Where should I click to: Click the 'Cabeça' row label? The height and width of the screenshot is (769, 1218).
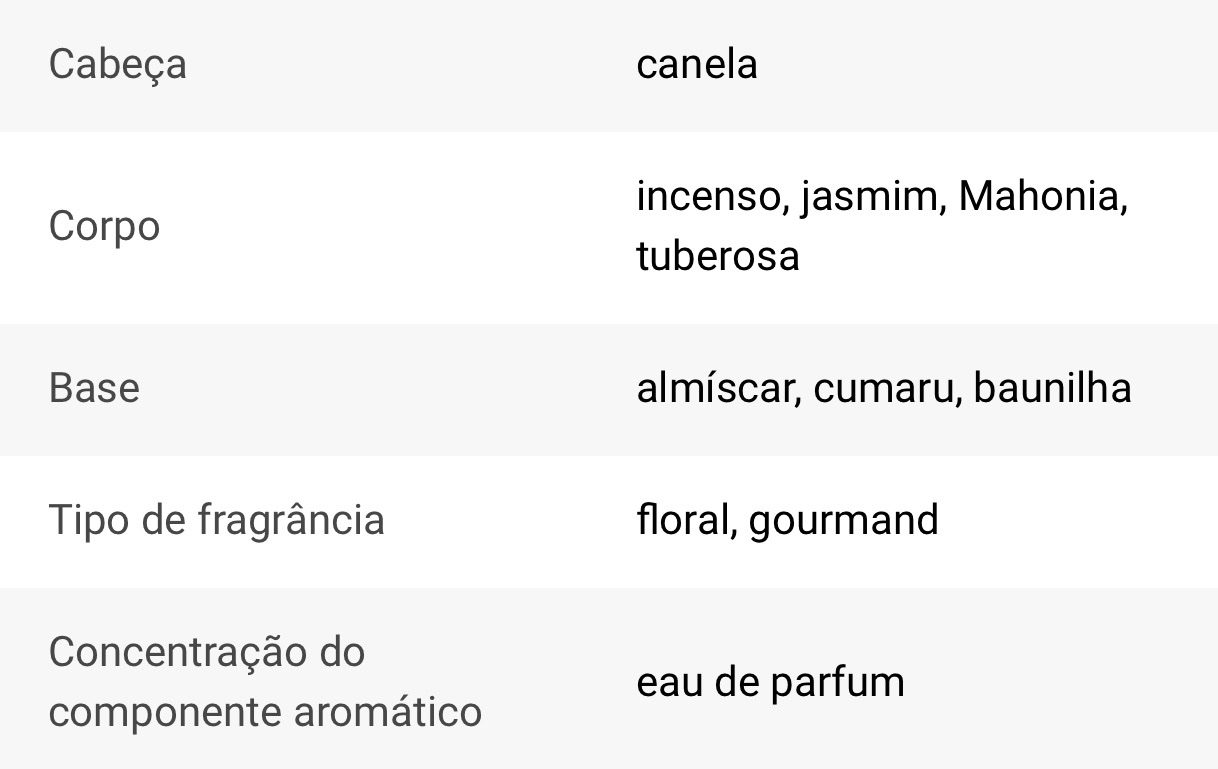[117, 65]
